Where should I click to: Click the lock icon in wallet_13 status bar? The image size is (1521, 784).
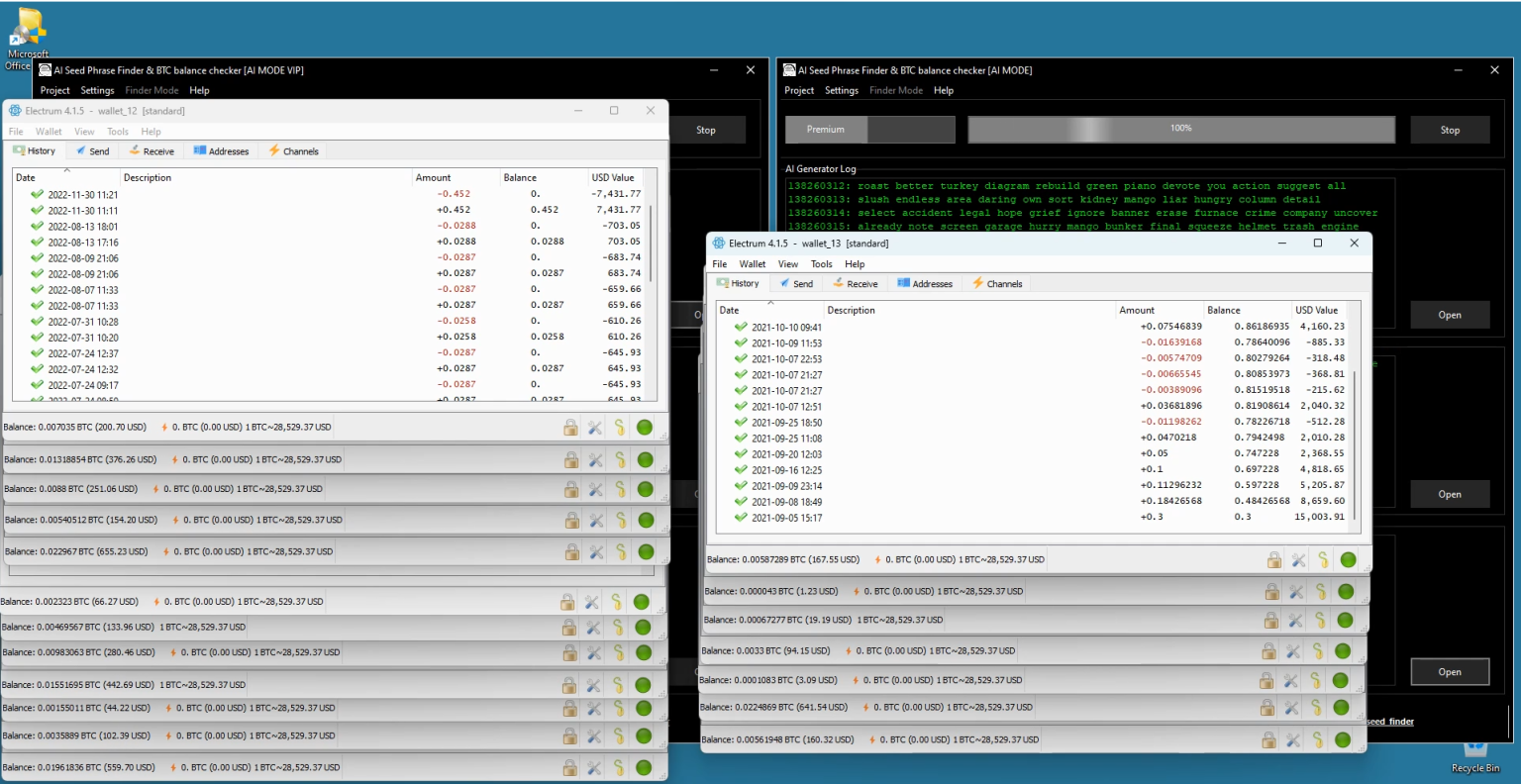pos(1274,560)
